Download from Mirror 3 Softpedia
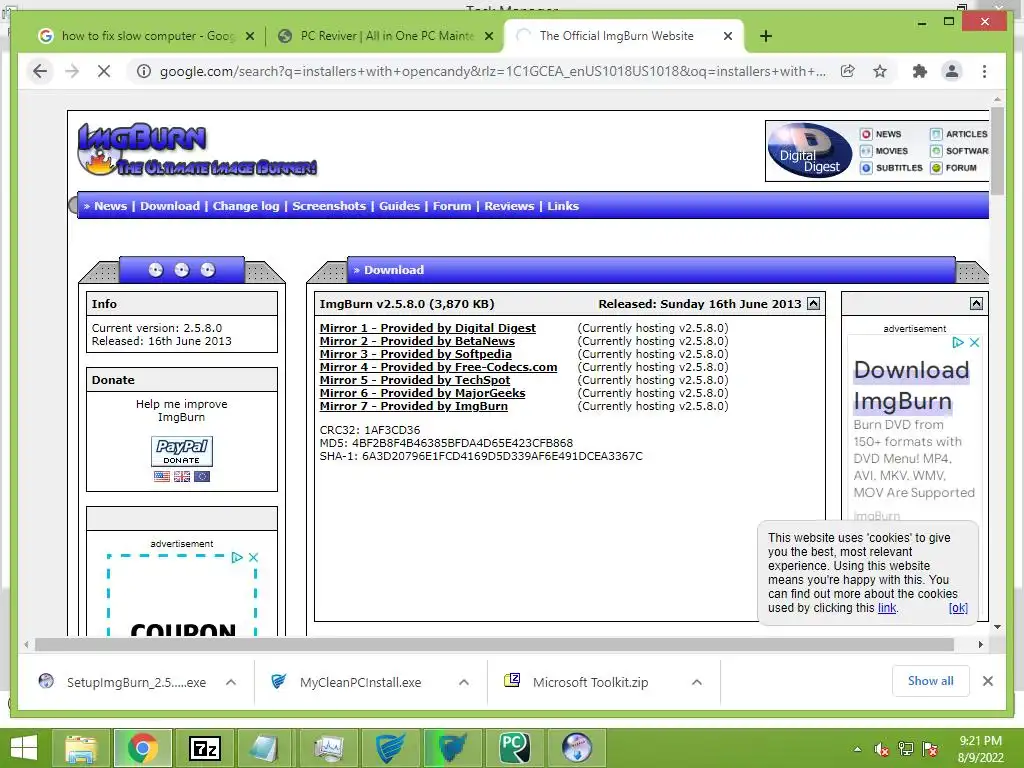 tap(415, 354)
